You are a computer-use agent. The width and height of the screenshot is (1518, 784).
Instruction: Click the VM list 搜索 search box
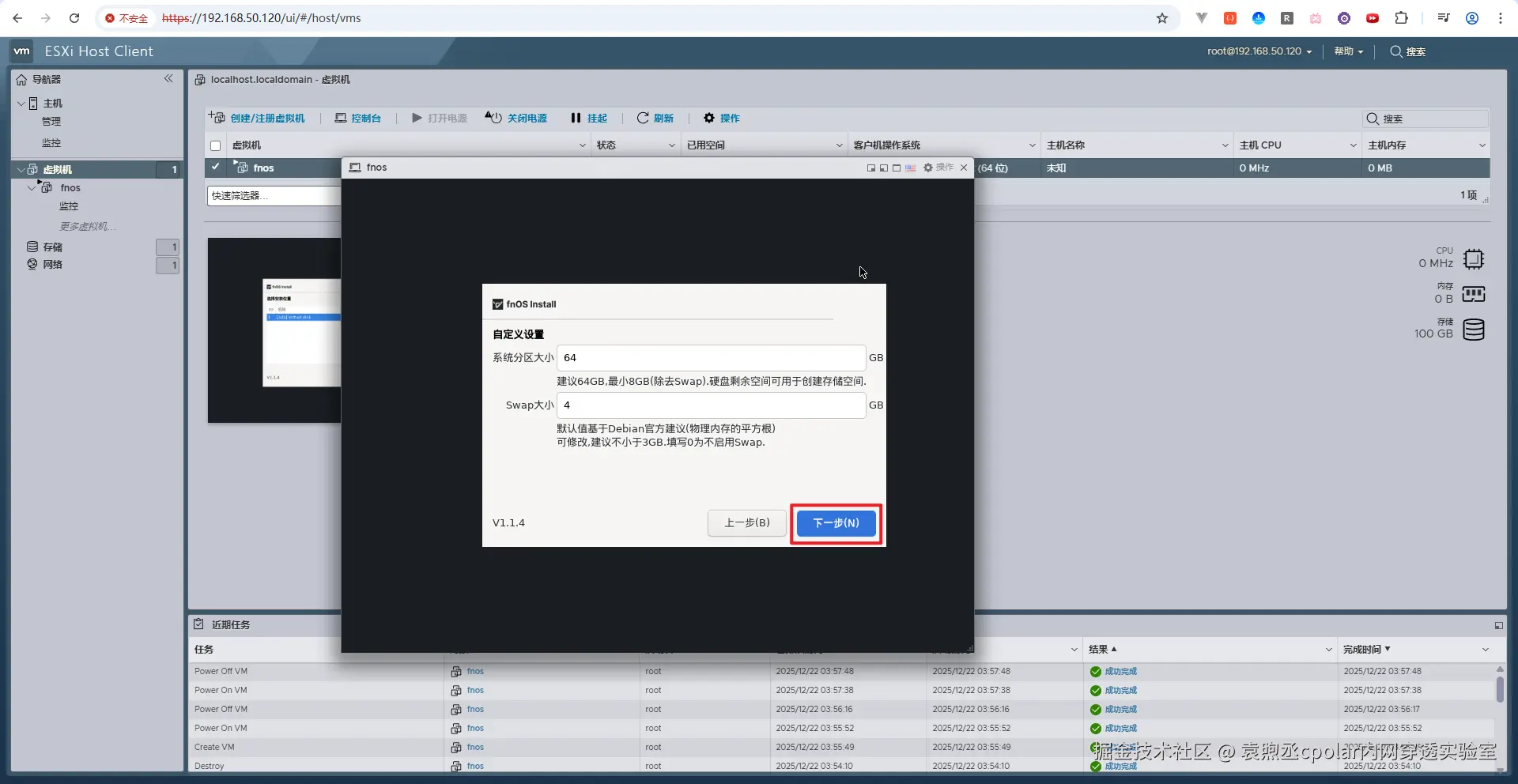click(x=1426, y=119)
